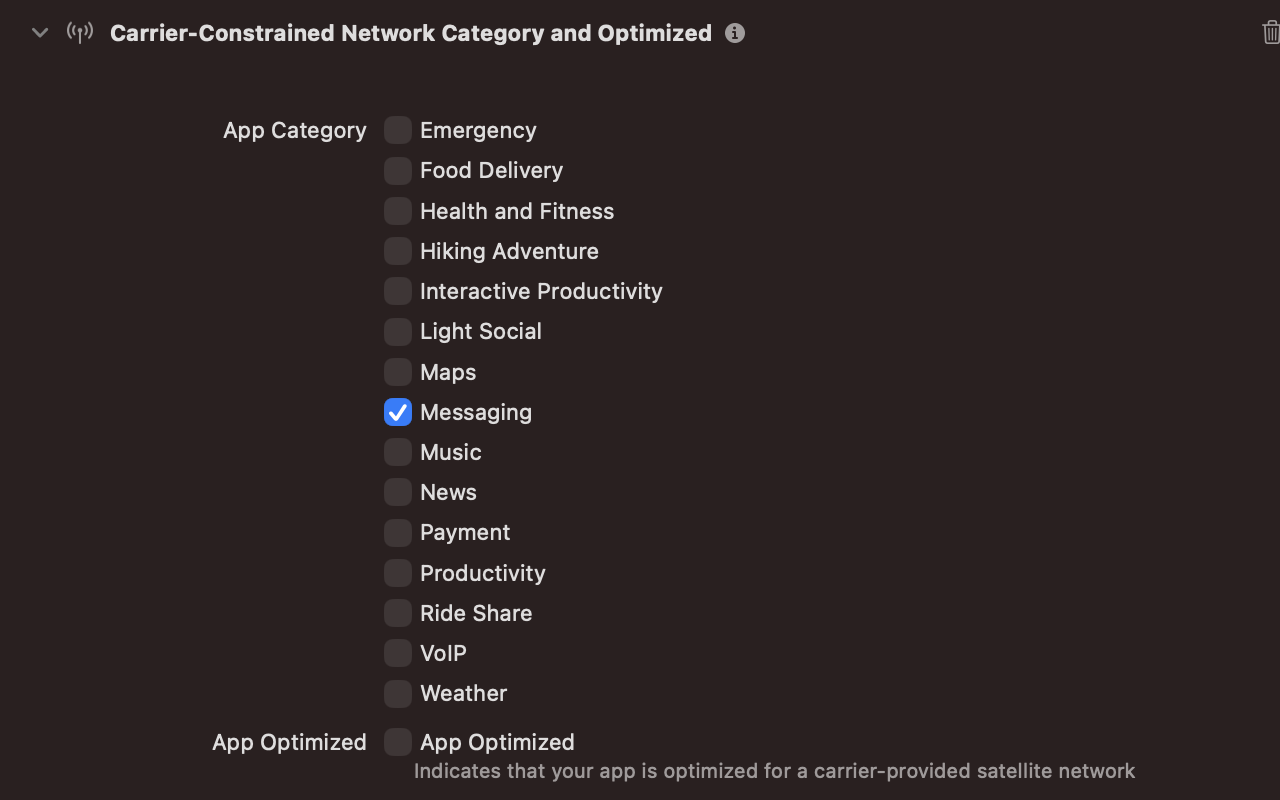Check the Payment app category
The image size is (1280, 800).
point(397,532)
